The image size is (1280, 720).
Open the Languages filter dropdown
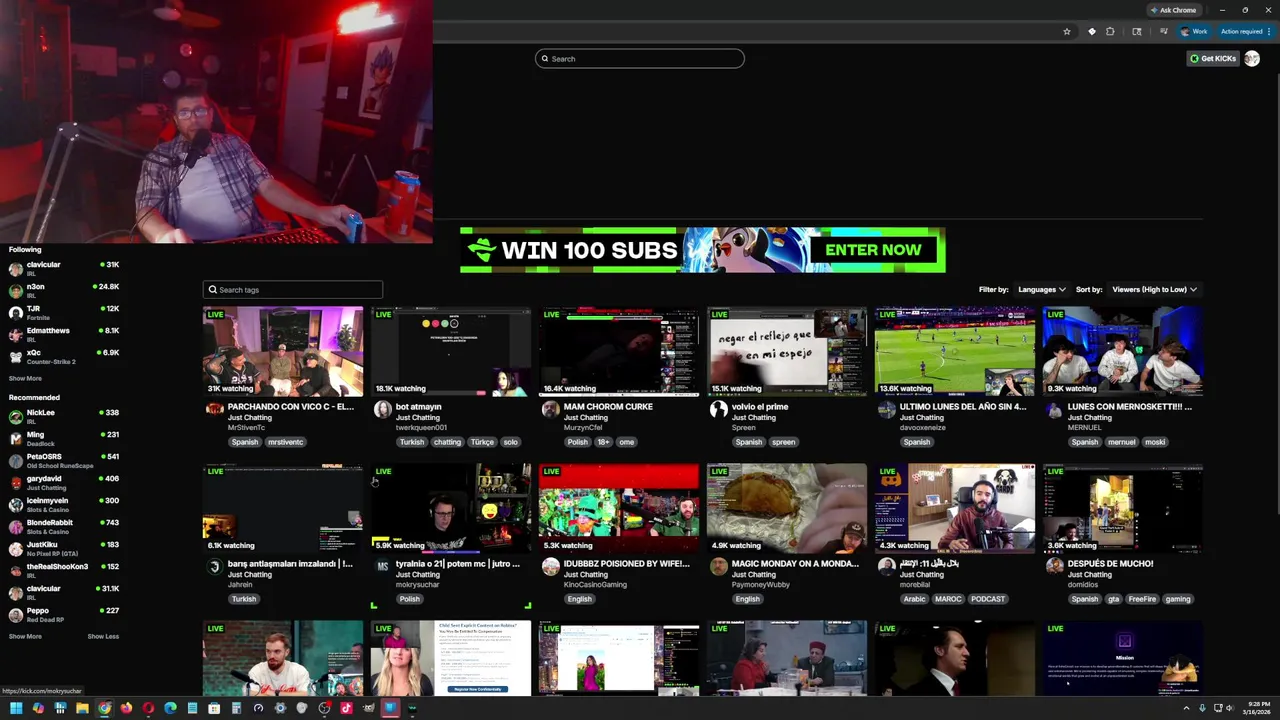pos(1041,289)
